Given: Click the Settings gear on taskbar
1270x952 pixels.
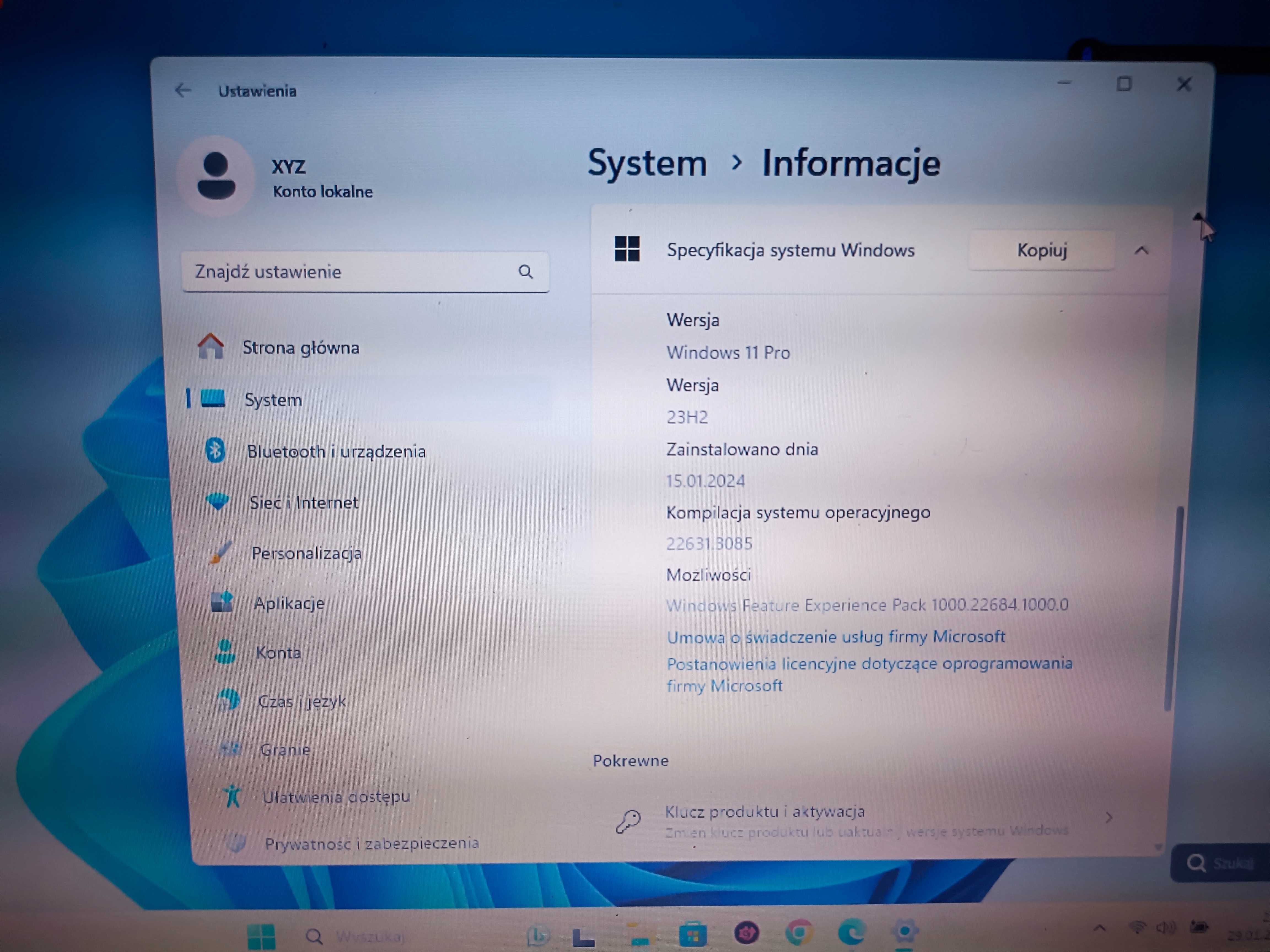Looking at the screenshot, I should 904,931.
